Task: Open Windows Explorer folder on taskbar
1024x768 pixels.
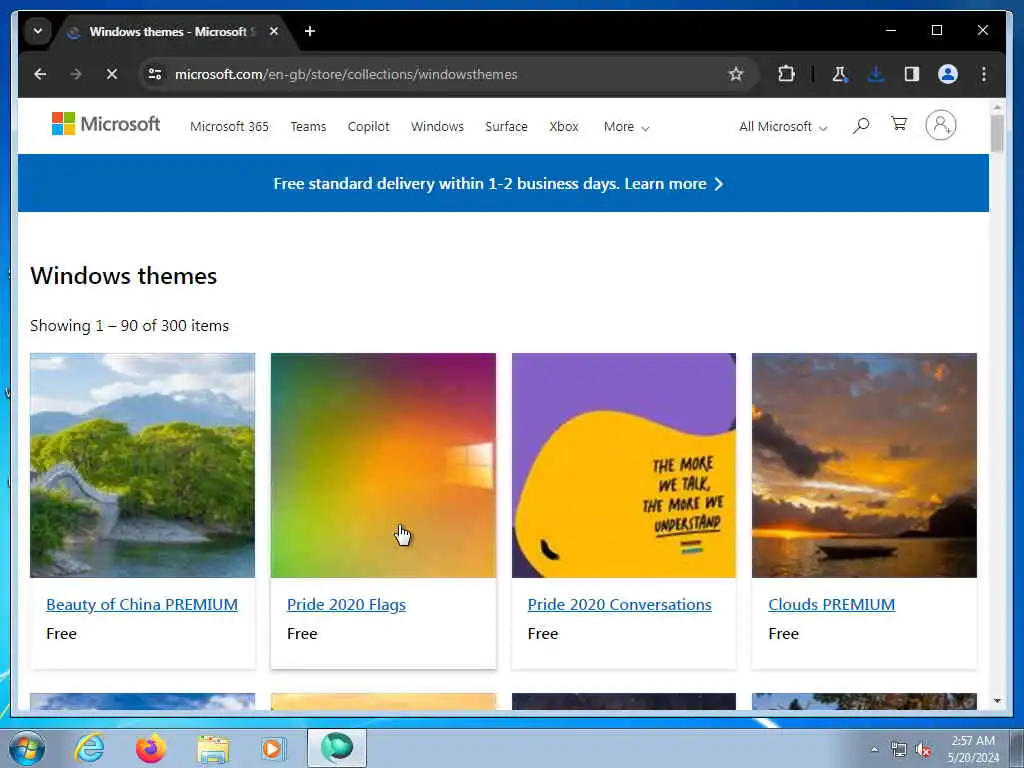Action: [213, 750]
